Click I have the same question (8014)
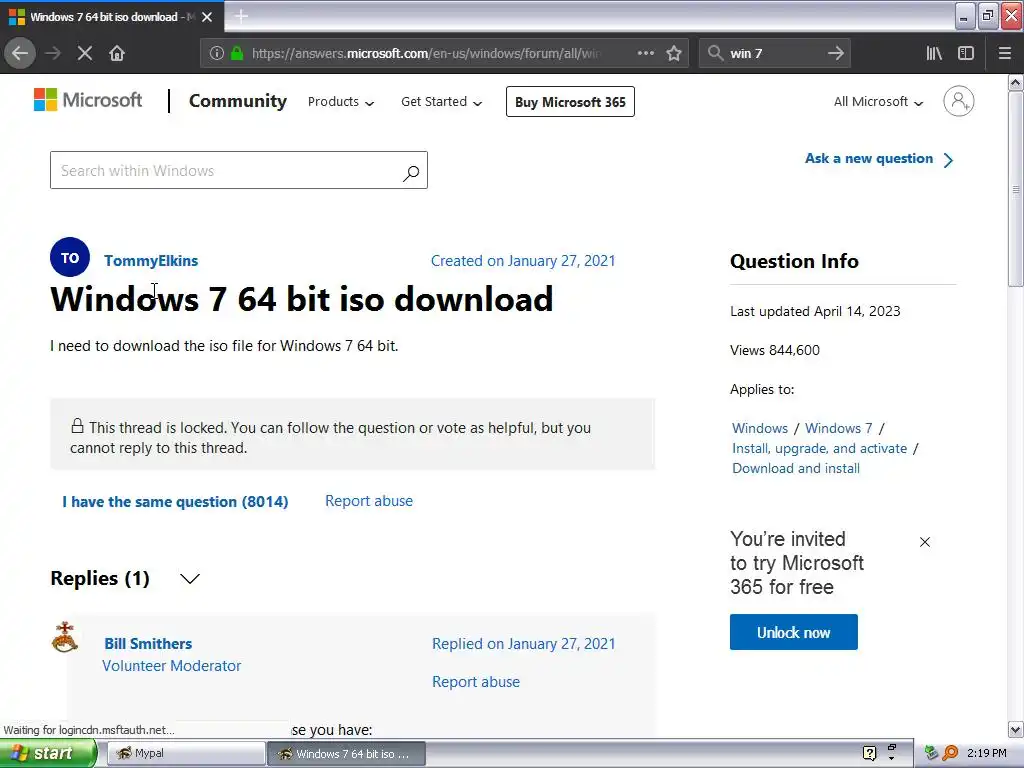Viewport: 1024px width, 768px height. (175, 502)
